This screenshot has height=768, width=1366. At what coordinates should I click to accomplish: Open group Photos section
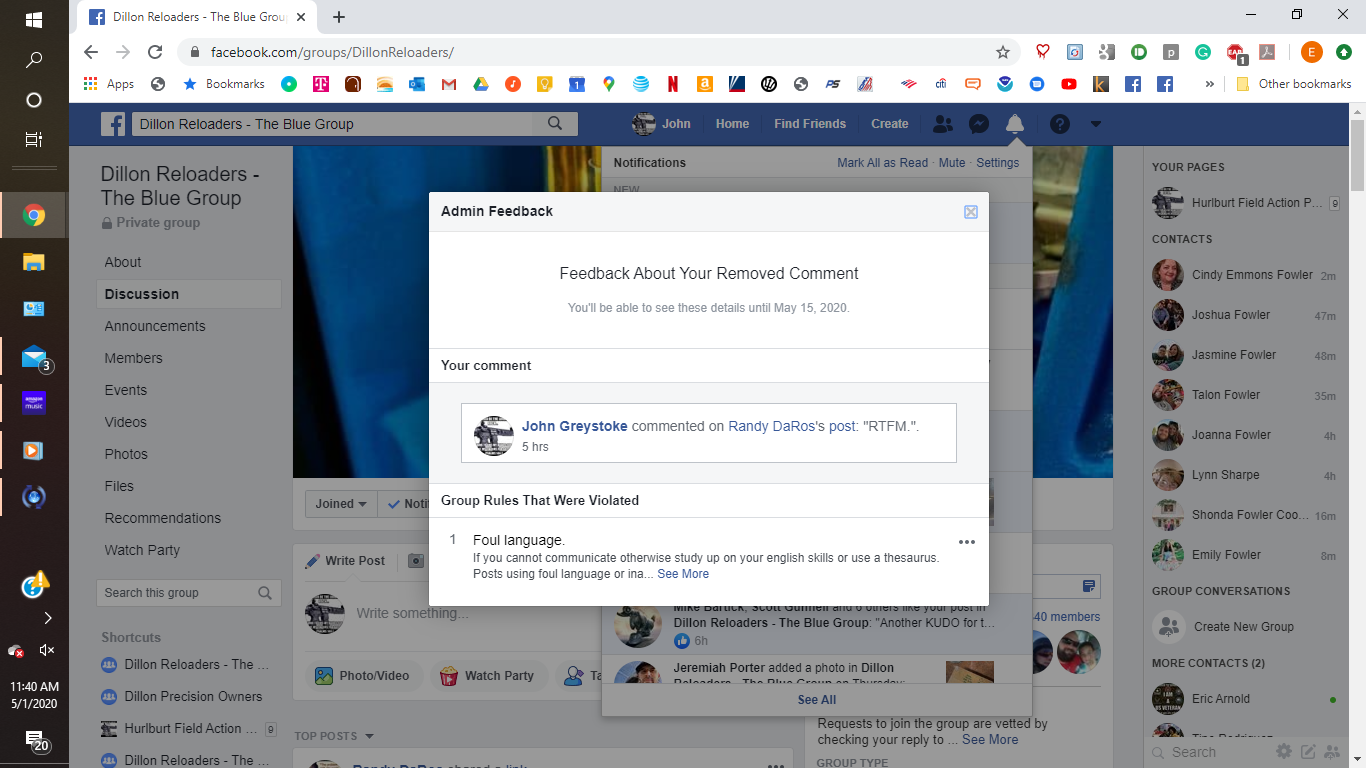(x=126, y=454)
